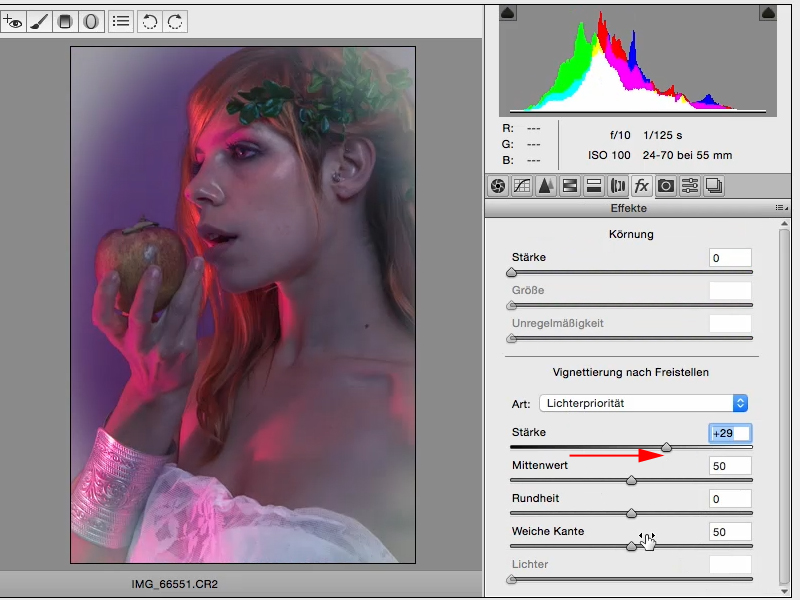Image resolution: width=800 pixels, height=600 pixels.
Task: Select the Adjustment Brush tool
Action: [x=39, y=22]
